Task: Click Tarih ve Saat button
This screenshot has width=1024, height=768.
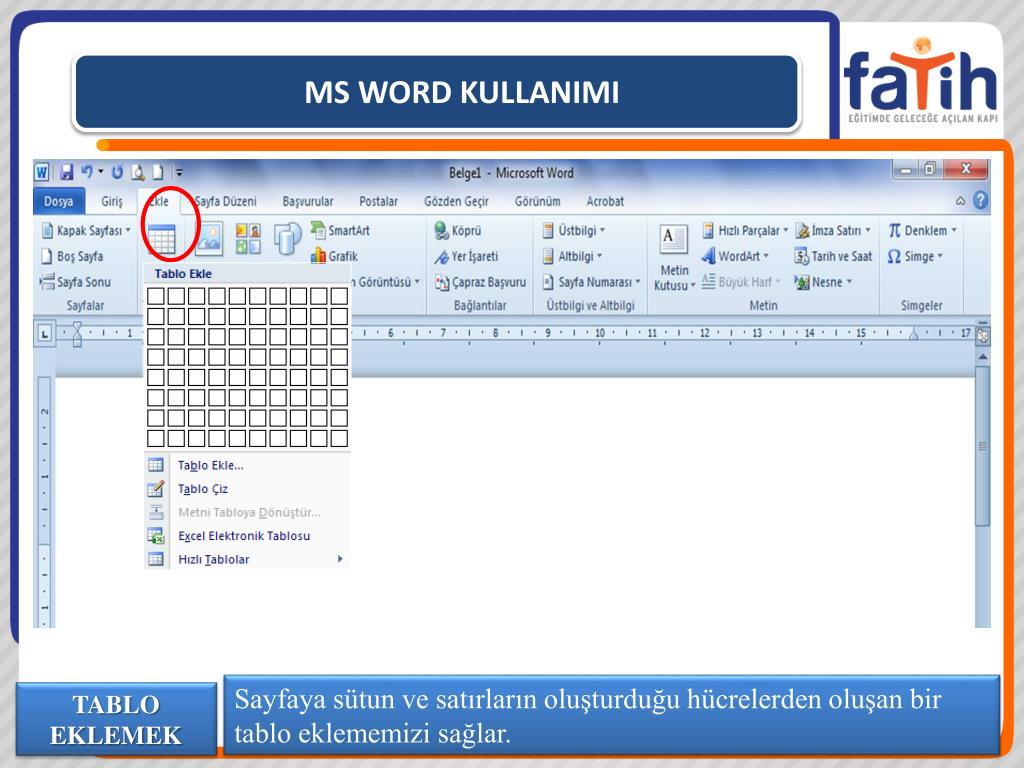Action: pos(833,257)
